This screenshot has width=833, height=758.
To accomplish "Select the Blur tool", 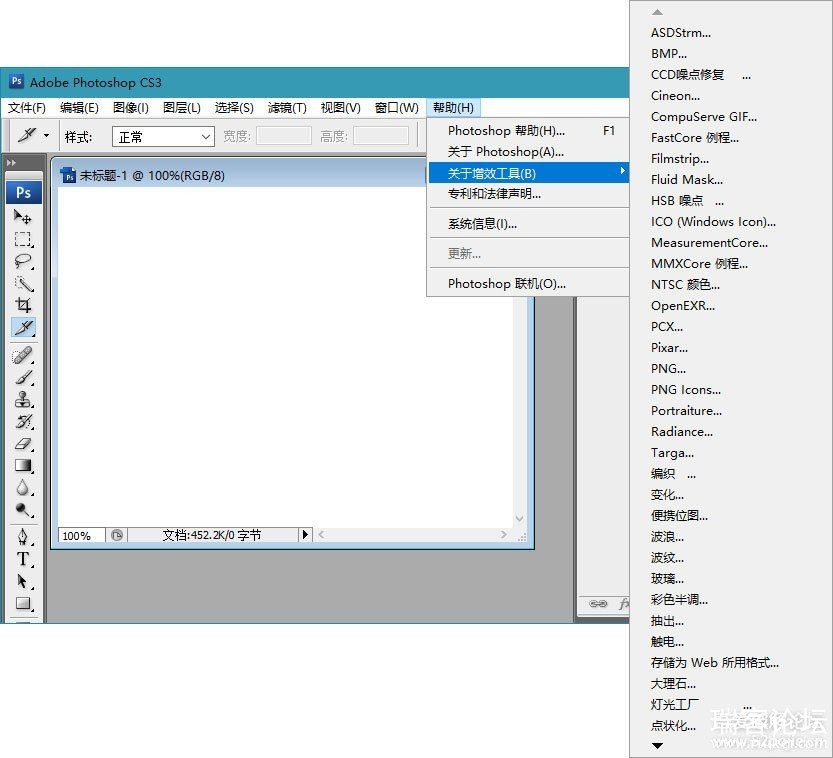I will 23,488.
